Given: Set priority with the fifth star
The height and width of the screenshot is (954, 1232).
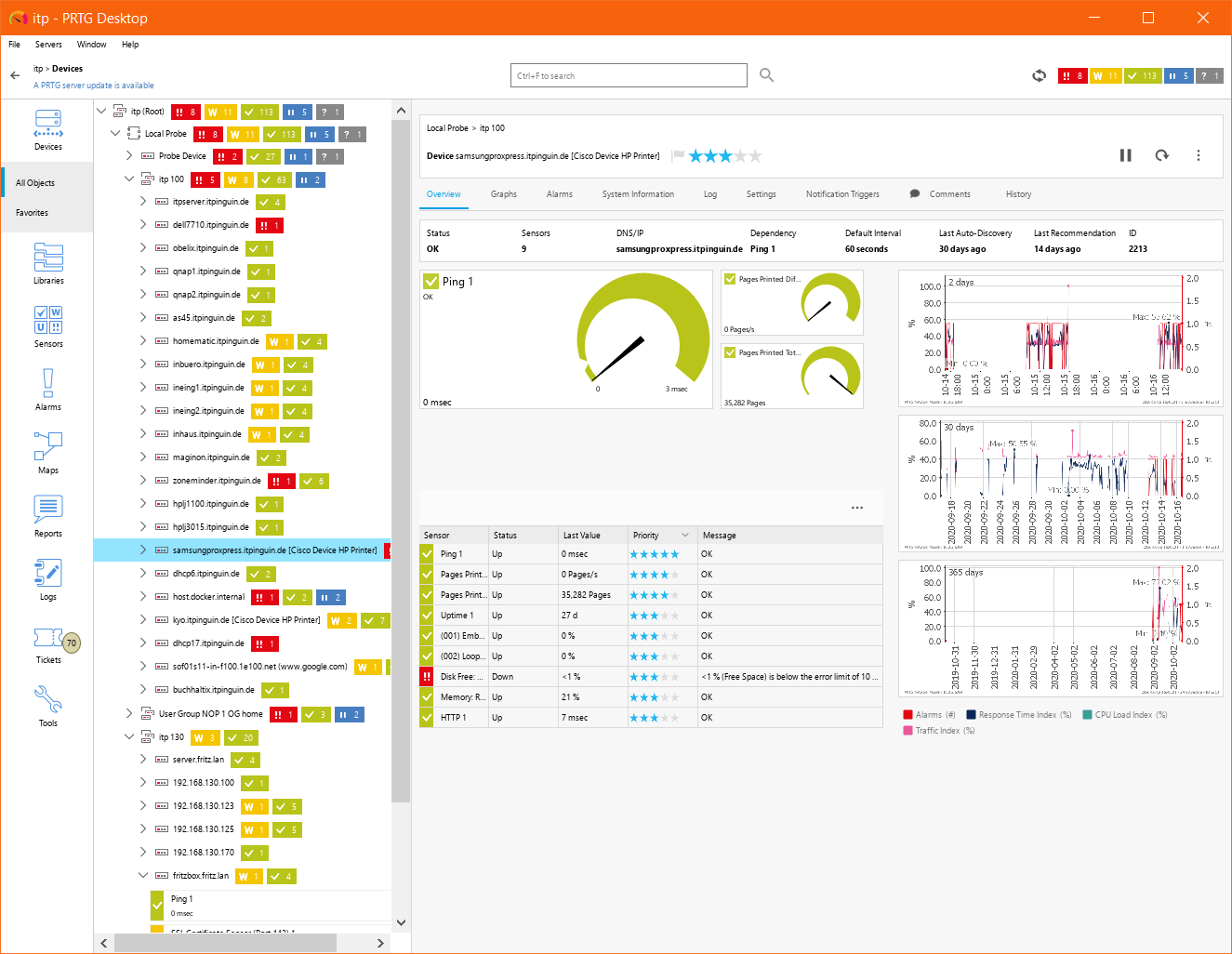Looking at the screenshot, I should coord(755,156).
